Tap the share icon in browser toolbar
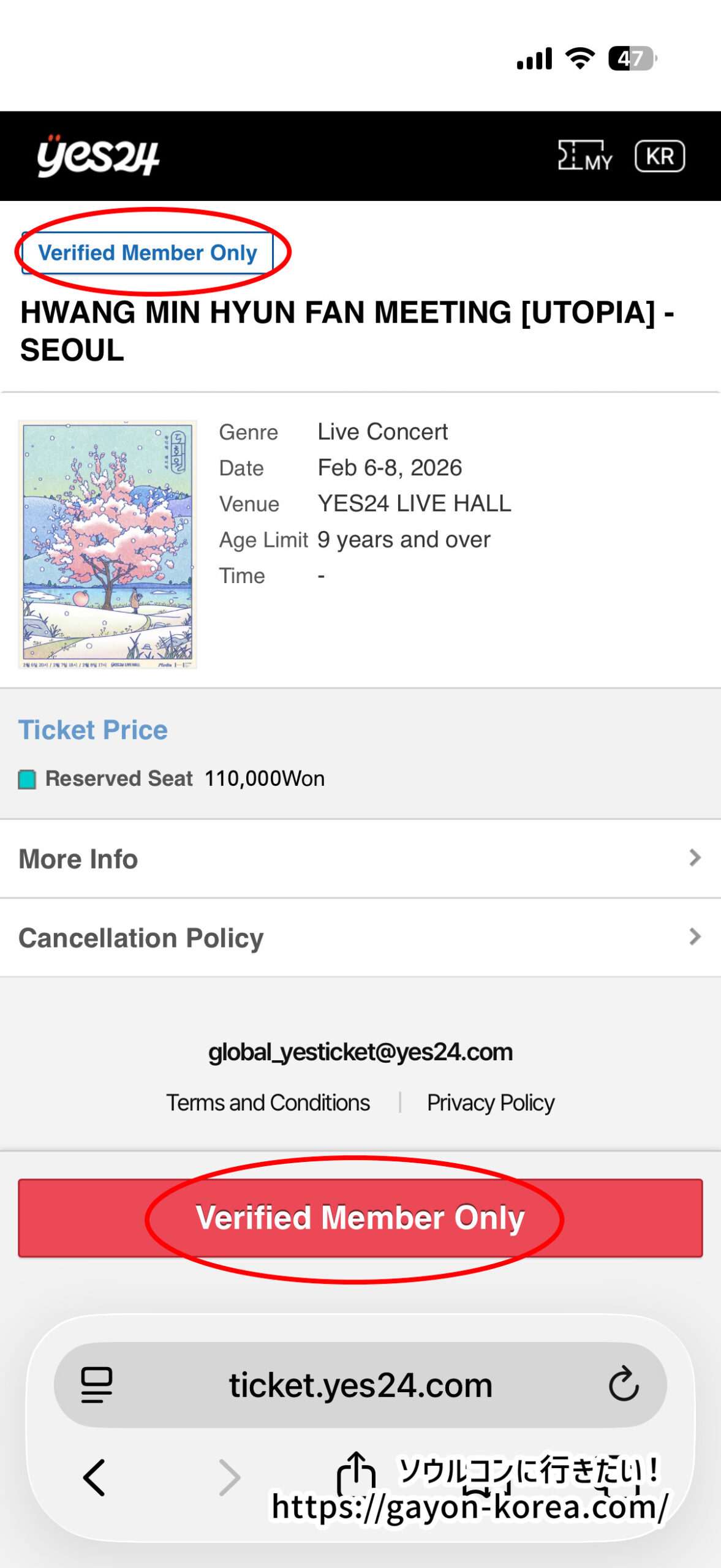The height and width of the screenshot is (1568, 721). [356, 1473]
